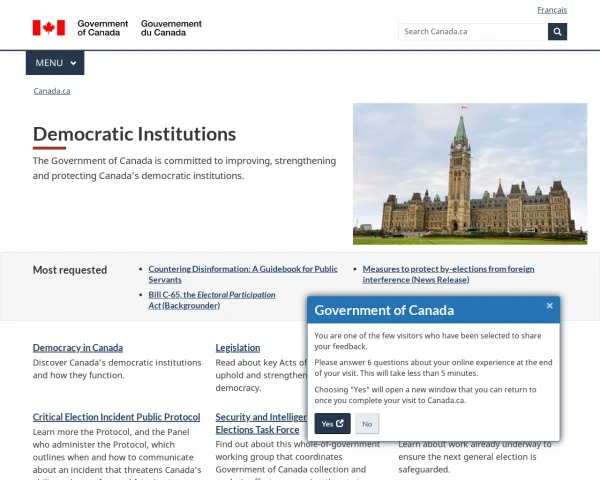600x480 pixels.
Task: Open Countering Disinformation guidebook link
Action: [x=243, y=274]
